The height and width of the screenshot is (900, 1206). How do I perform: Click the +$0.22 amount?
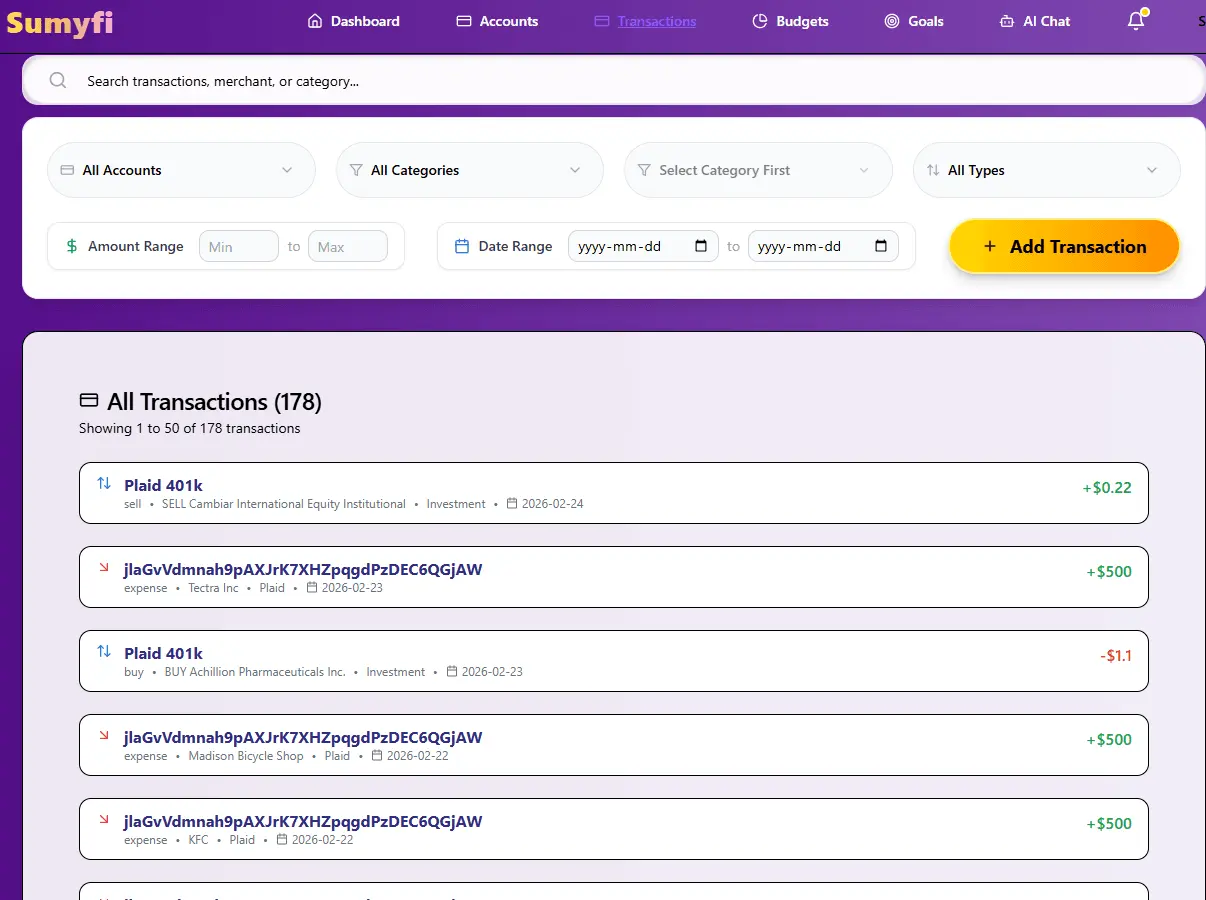tap(1107, 488)
